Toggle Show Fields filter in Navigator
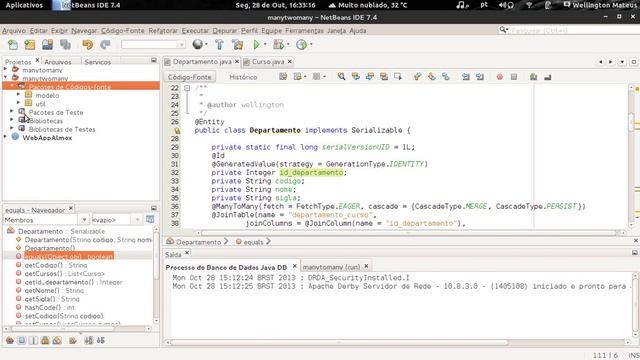 (22, 340)
